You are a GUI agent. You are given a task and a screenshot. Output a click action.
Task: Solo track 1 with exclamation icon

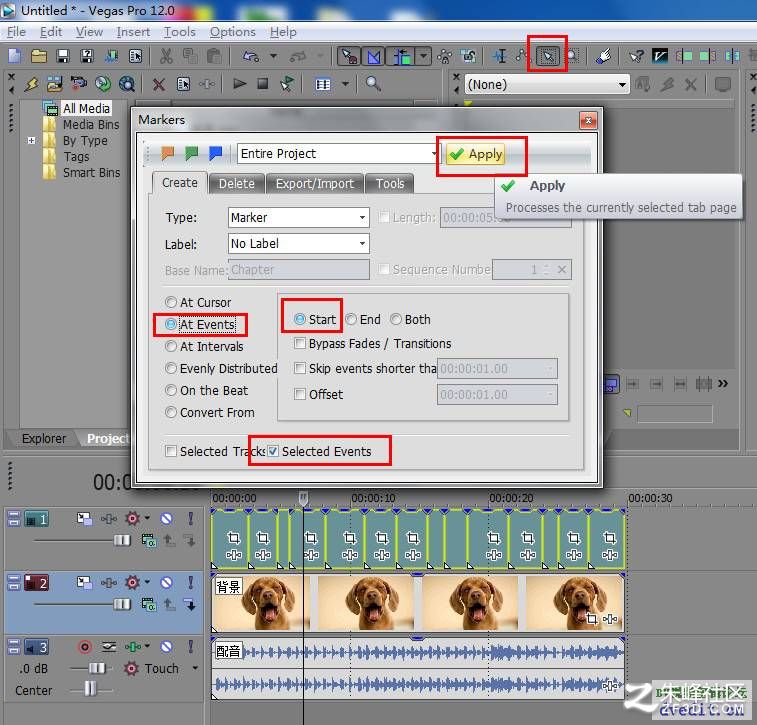[191, 519]
